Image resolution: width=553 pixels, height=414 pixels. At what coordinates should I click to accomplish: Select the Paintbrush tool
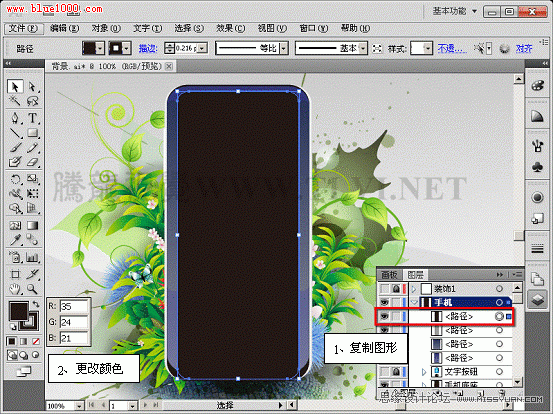tap(15, 148)
